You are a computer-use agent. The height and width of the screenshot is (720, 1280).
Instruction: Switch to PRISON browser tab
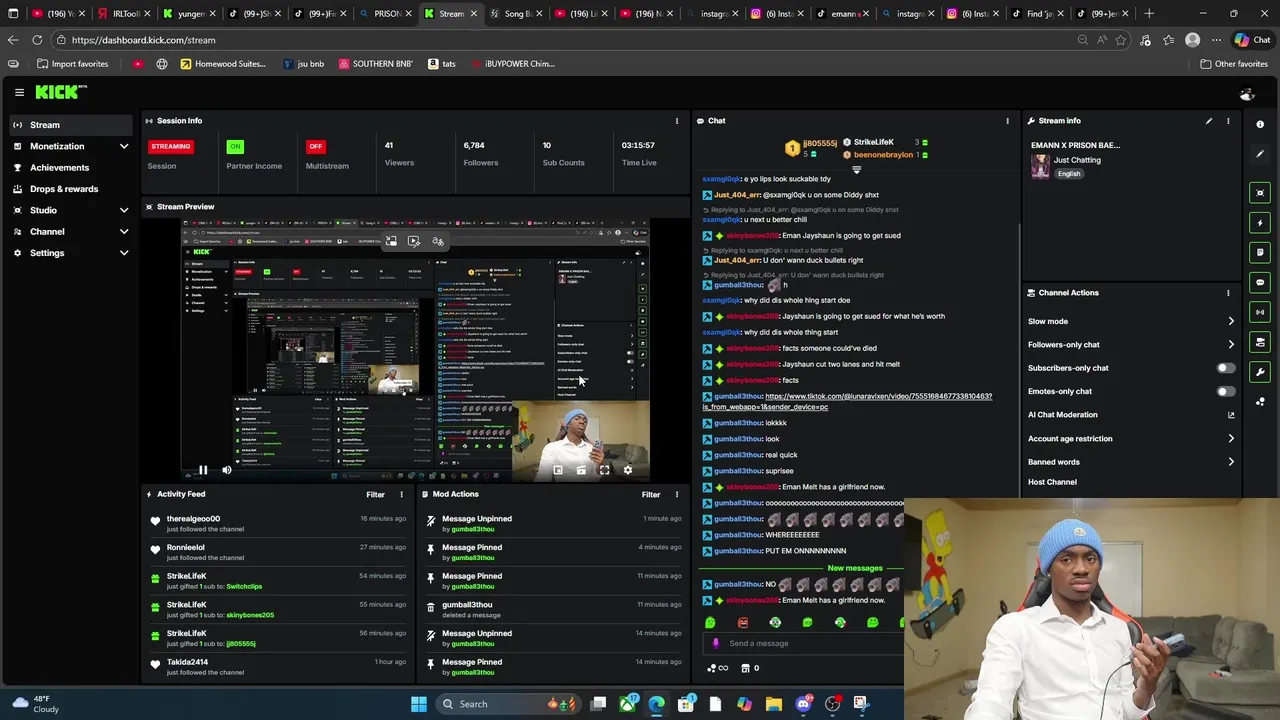(384, 14)
